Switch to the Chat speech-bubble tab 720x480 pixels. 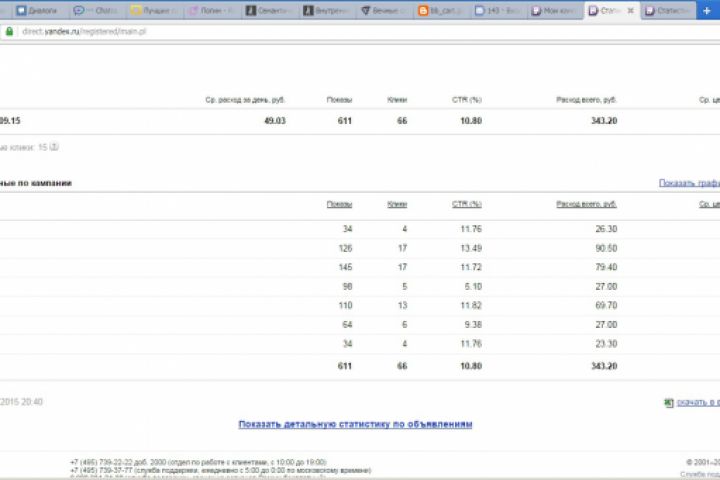(96, 11)
